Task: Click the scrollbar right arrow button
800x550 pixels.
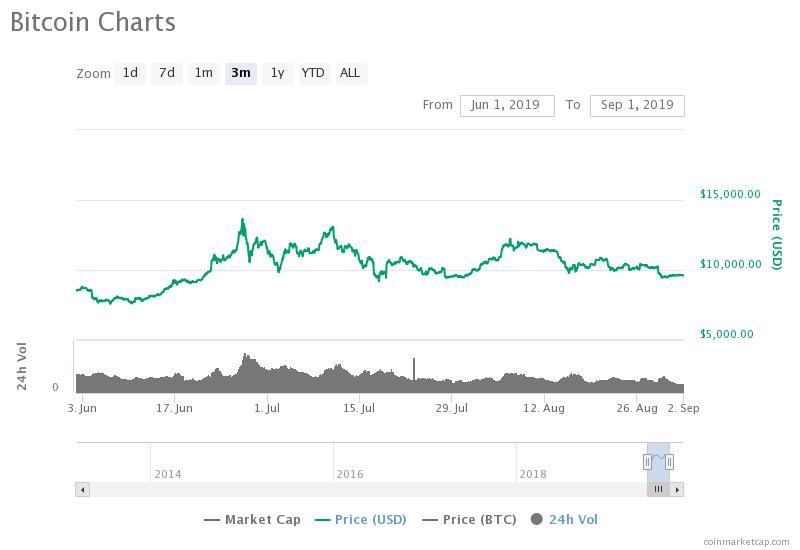Action: point(677,490)
